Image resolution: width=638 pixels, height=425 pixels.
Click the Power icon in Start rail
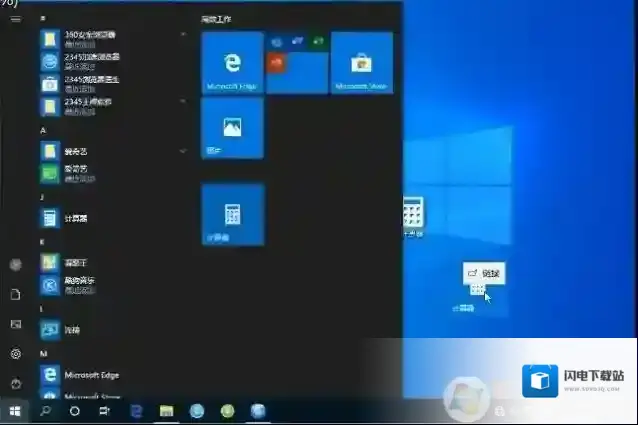[15, 384]
